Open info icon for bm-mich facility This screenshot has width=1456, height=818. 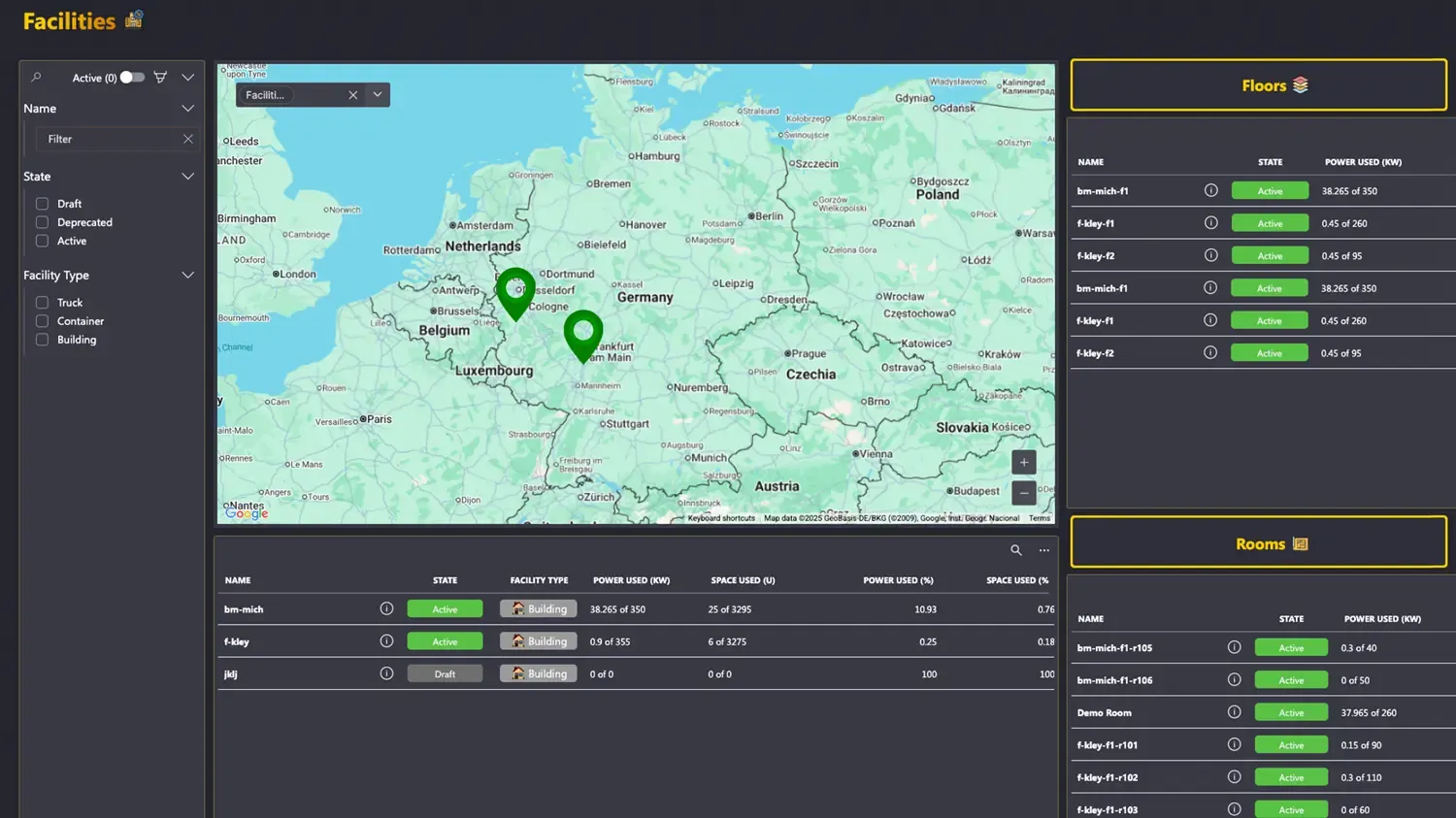pyautogui.click(x=386, y=609)
